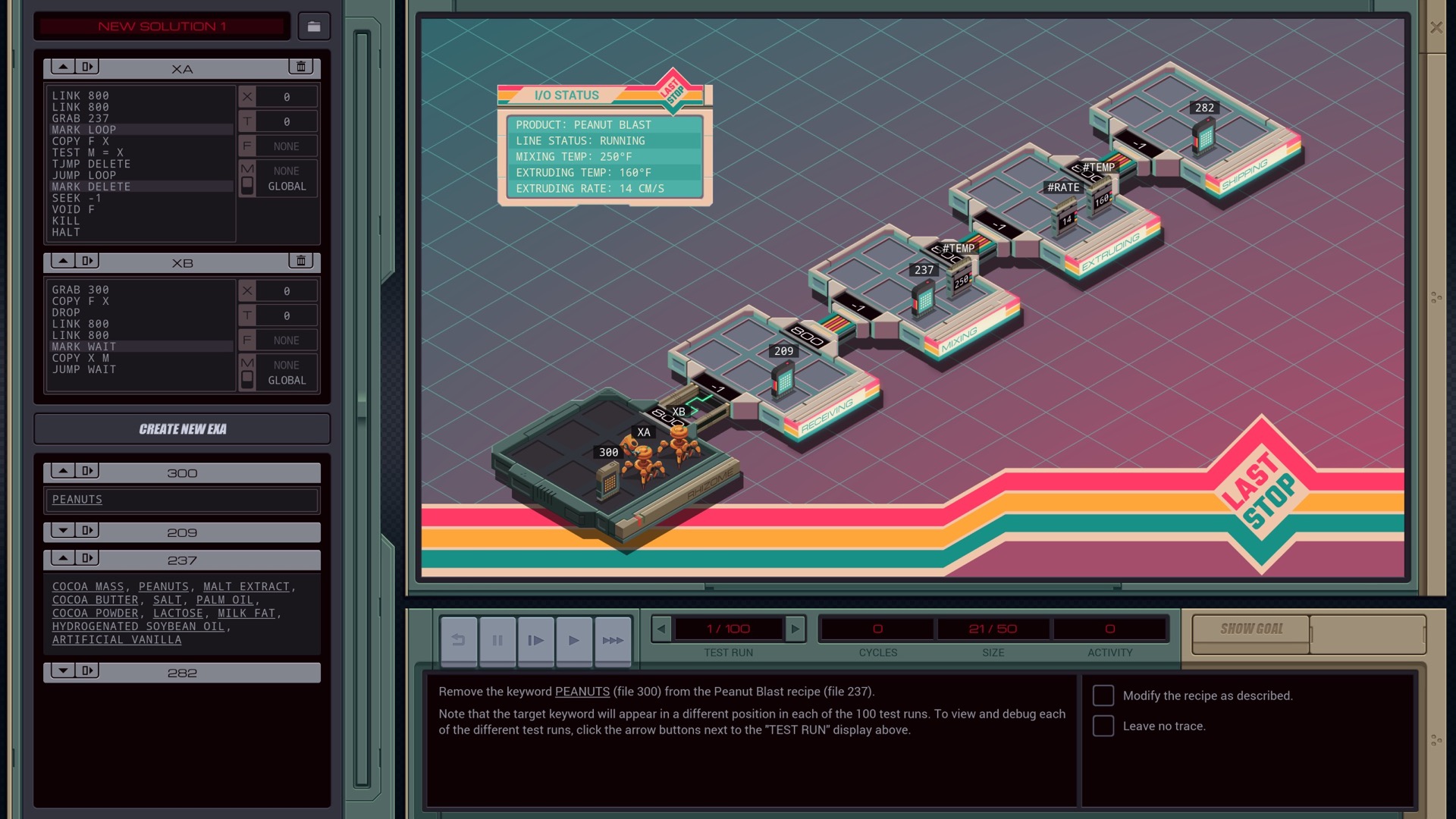This screenshot has width=1456, height=819.
Task: Expand file 209 contents
Action: pos(63,531)
